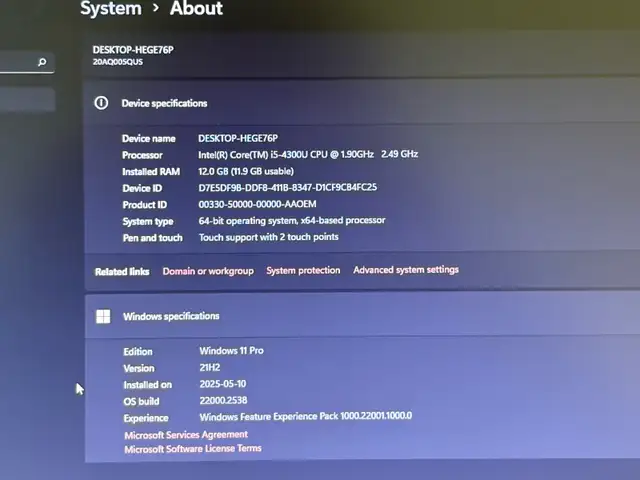Click the Processor label
The image size is (640, 480).
pos(142,155)
